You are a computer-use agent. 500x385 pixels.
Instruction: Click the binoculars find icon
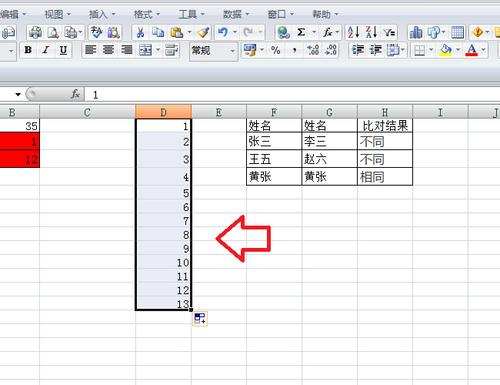[113, 32]
